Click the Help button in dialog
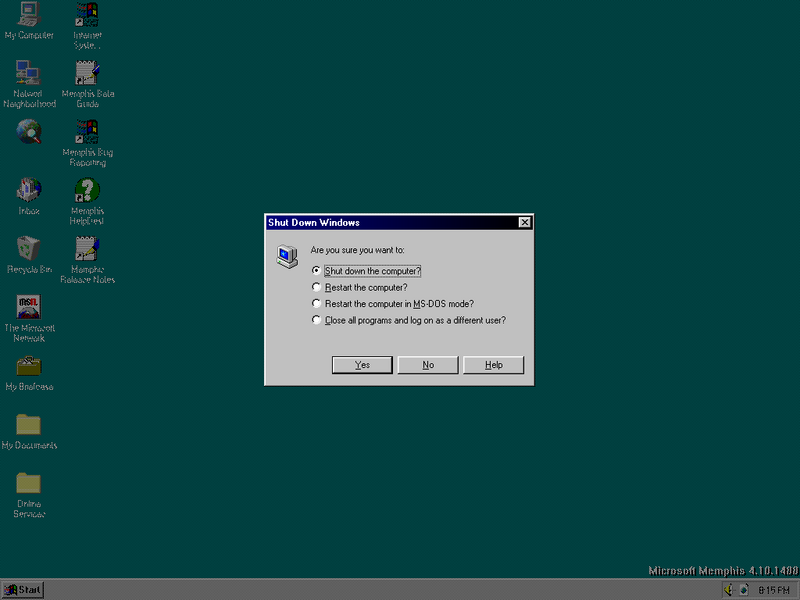The image size is (800, 600). pyautogui.click(x=493, y=365)
